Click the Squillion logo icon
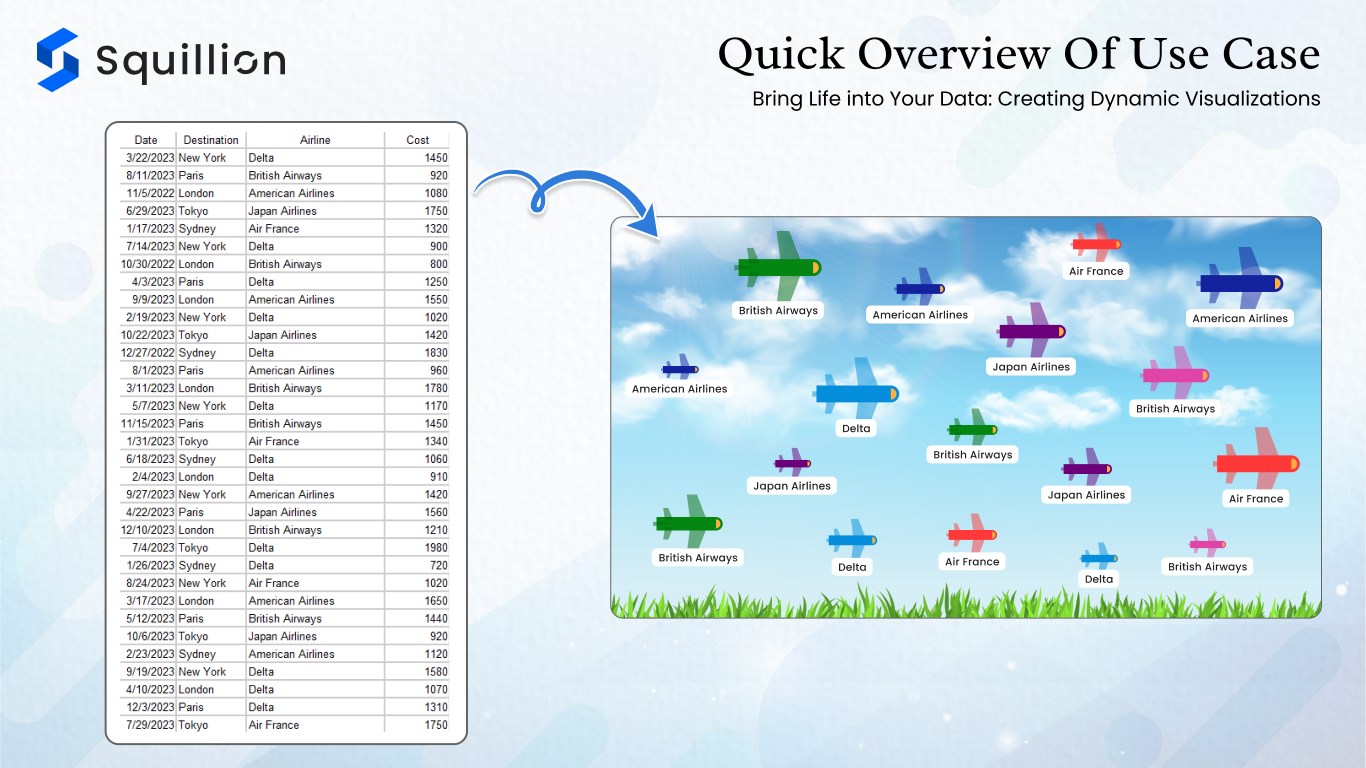This screenshot has width=1366, height=768. coord(57,60)
